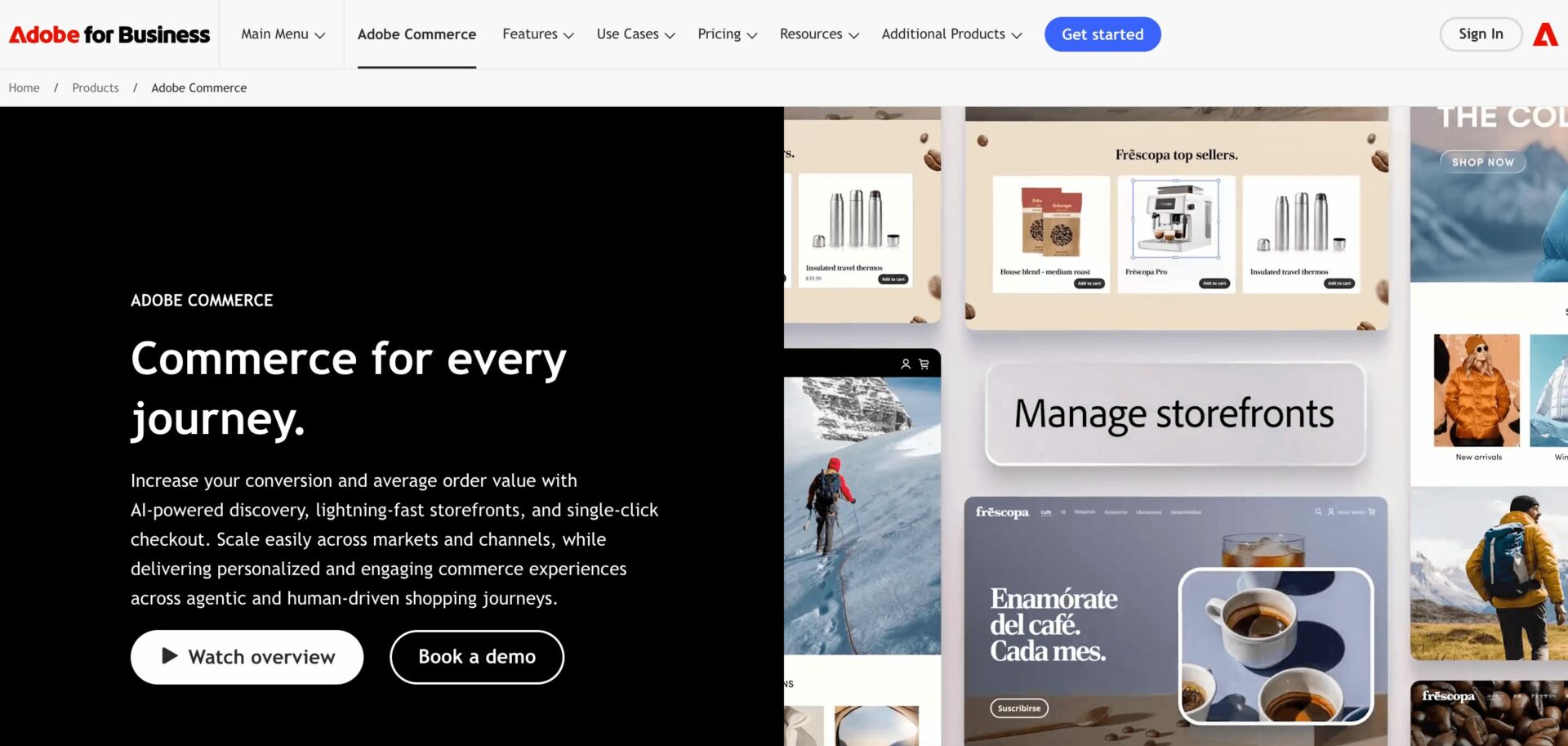The height and width of the screenshot is (746, 1568).
Task: Open the Features dropdown menu
Action: coord(538,34)
